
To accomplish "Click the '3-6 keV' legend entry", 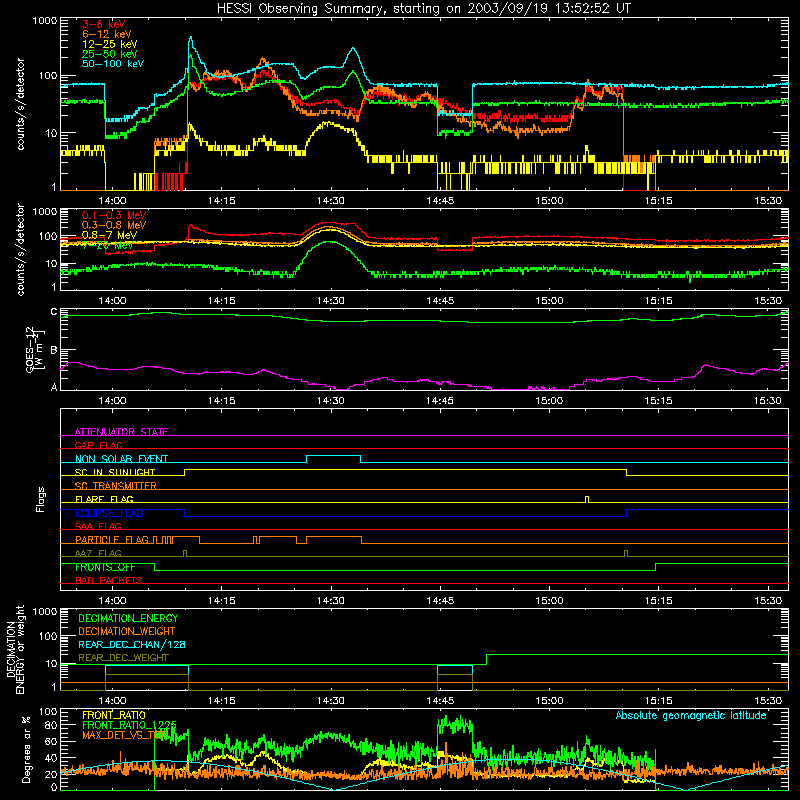I will (x=104, y=24).
